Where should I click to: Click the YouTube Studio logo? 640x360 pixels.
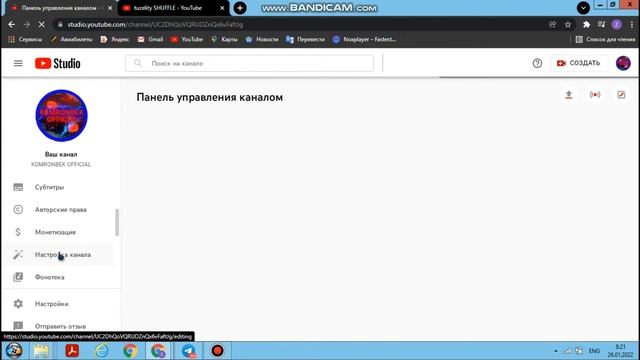[x=58, y=63]
